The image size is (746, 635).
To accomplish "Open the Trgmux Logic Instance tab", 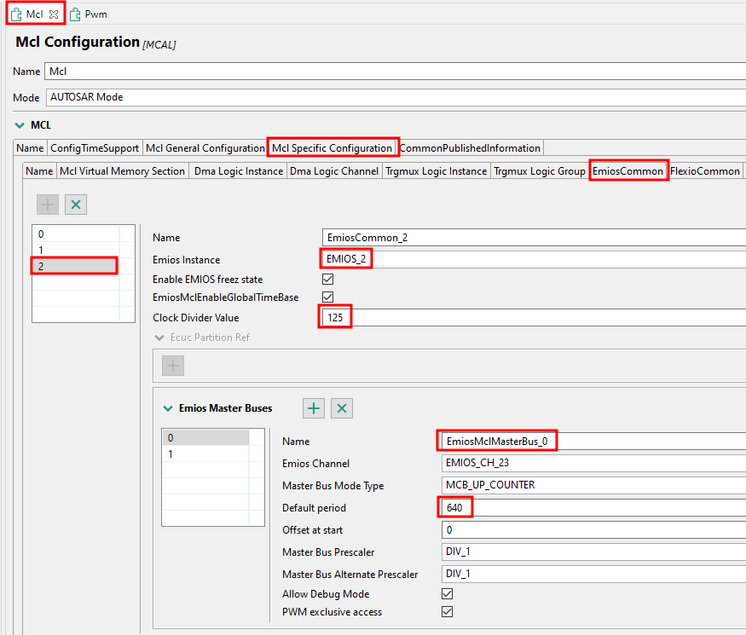I will [436, 171].
